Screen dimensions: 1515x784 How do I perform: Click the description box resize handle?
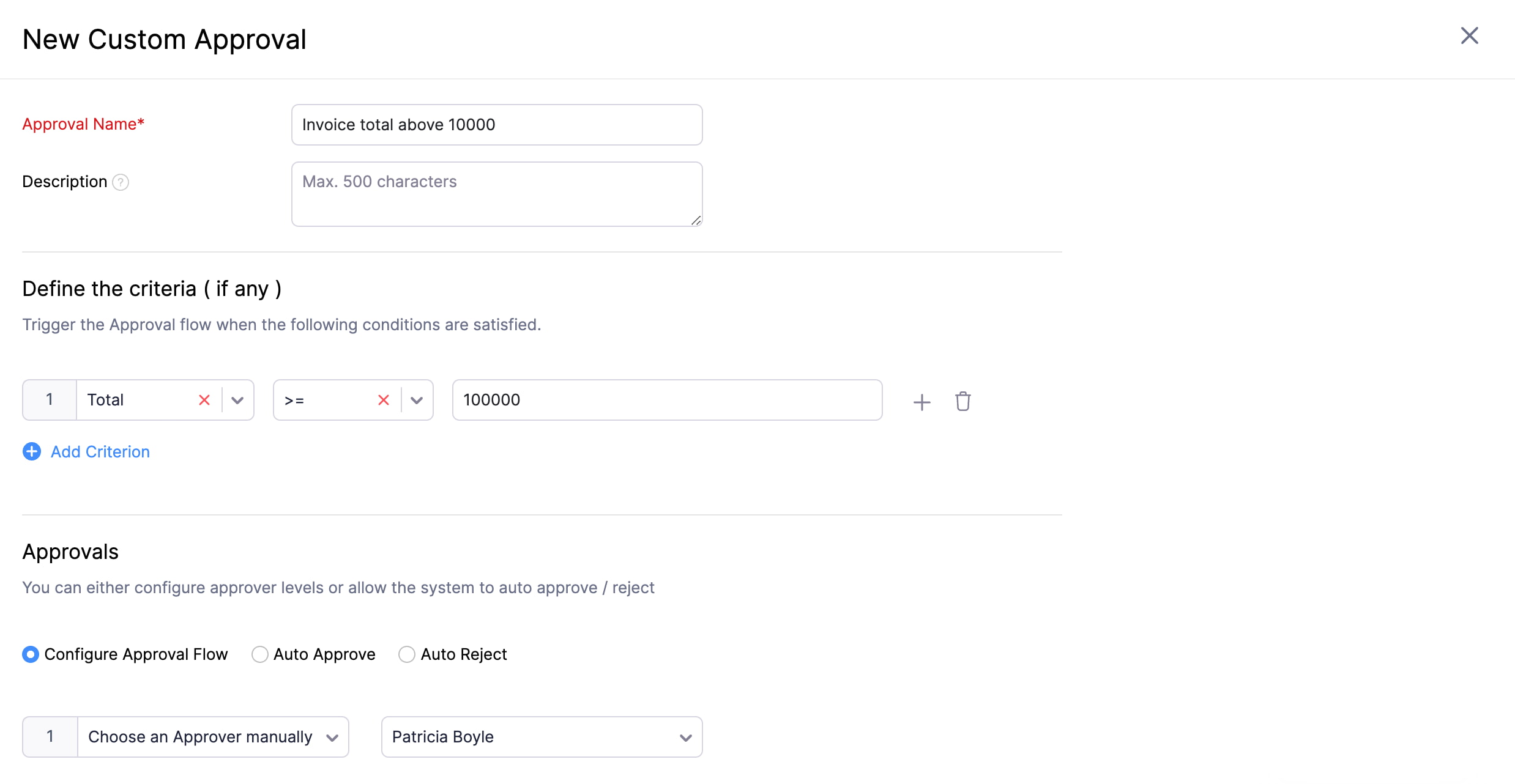click(x=696, y=221)
